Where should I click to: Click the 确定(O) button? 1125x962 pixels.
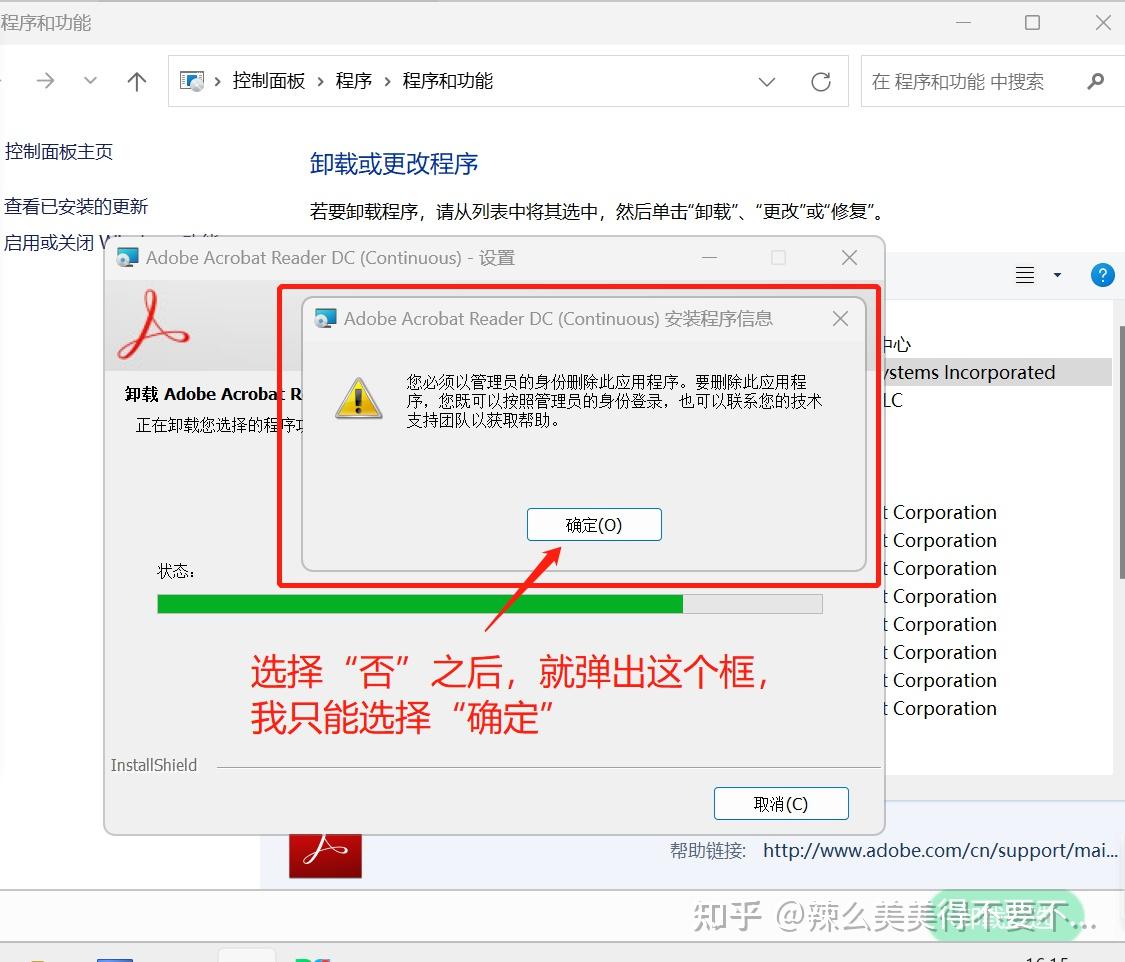(594, 524)
